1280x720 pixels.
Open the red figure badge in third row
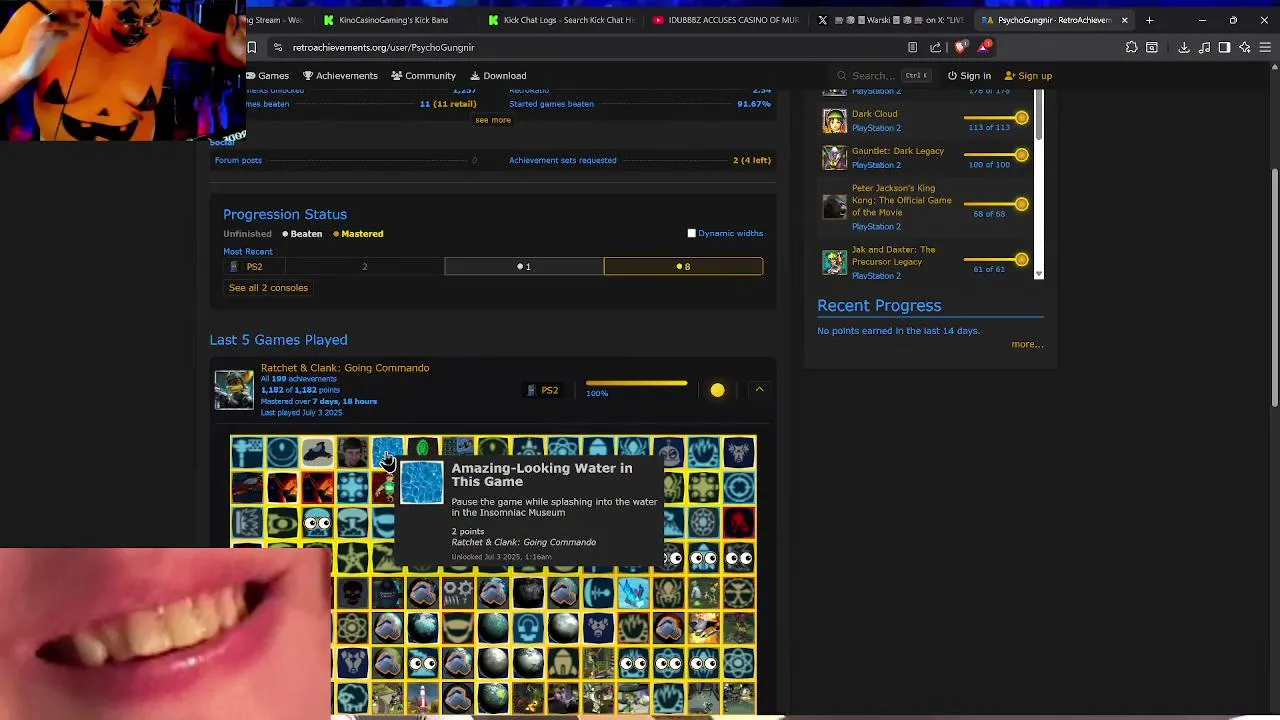tap(739, 523)
